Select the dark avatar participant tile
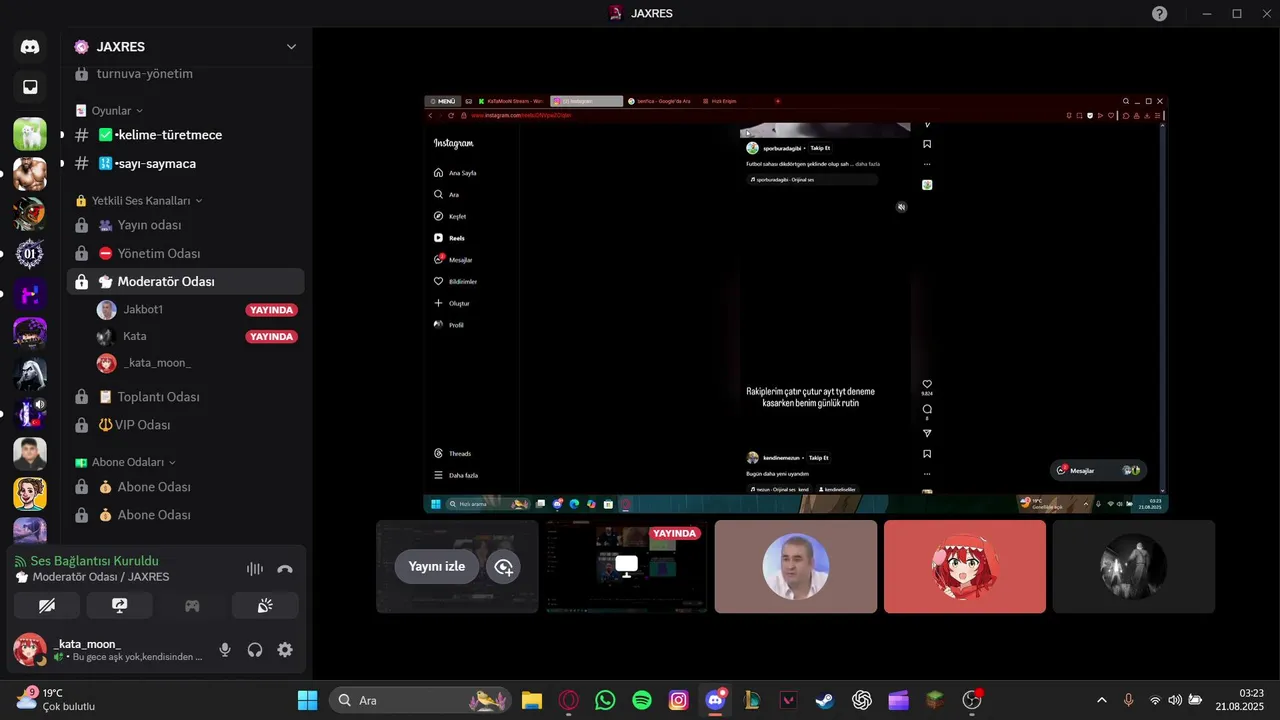Screen dimensions: 1280x720 coord(1134,566)
